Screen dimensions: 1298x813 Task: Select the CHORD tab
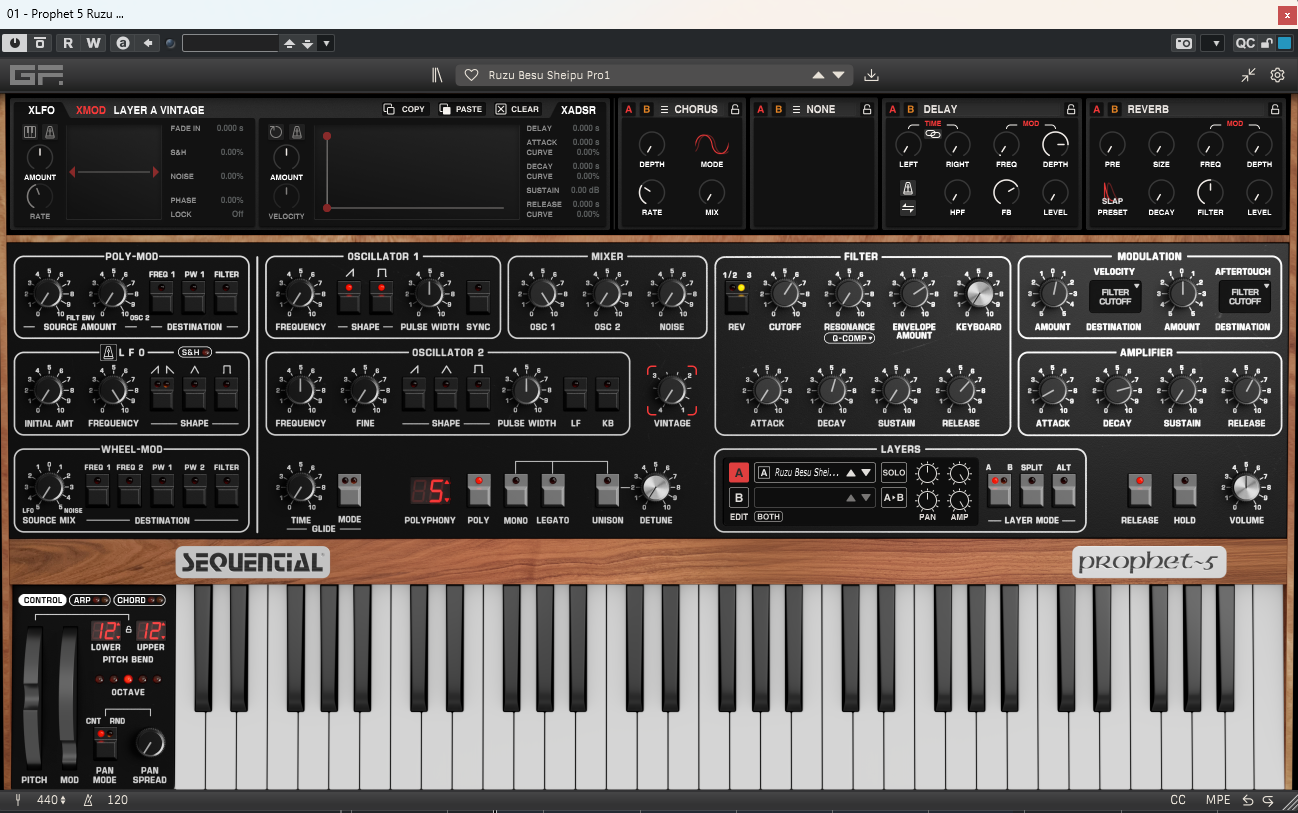[x=138, y=600]
